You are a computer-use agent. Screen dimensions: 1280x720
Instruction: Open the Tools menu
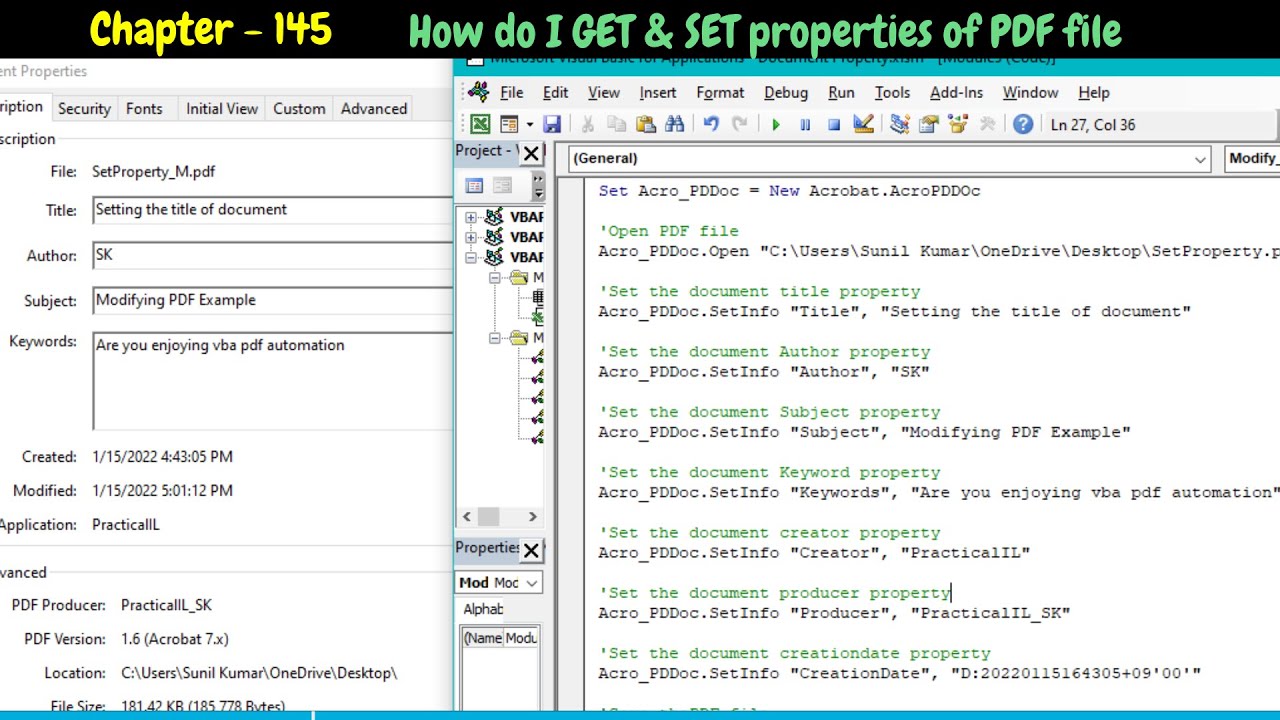pyautogui.click(x=892, y=92)
